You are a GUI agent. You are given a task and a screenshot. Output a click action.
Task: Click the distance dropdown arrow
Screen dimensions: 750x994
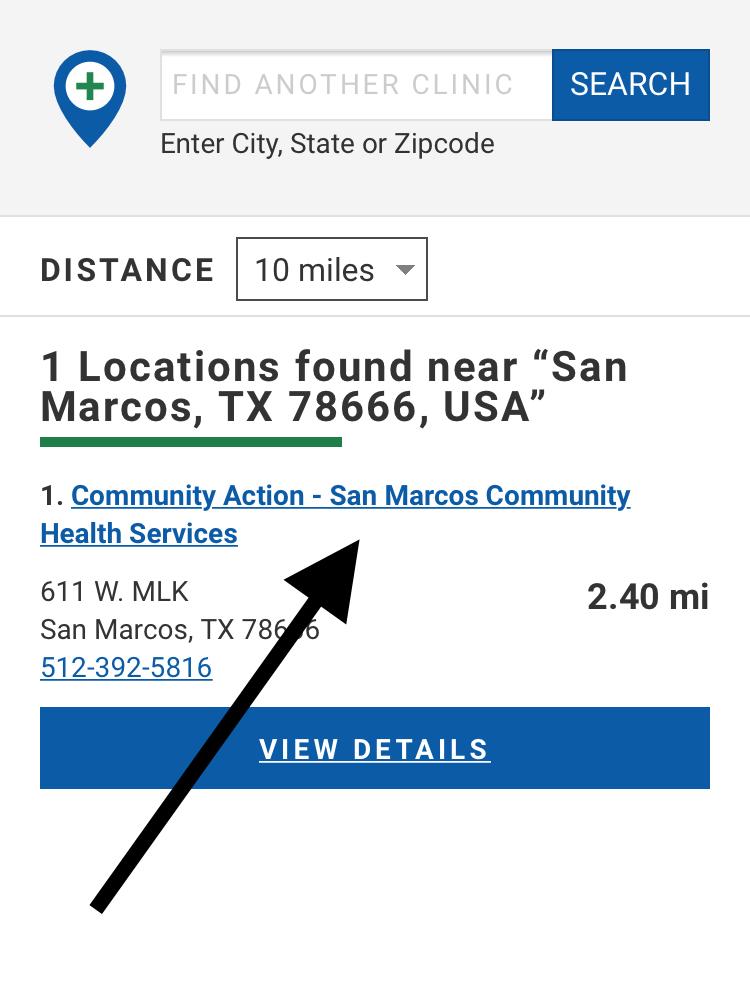click(x=405, y=269)
